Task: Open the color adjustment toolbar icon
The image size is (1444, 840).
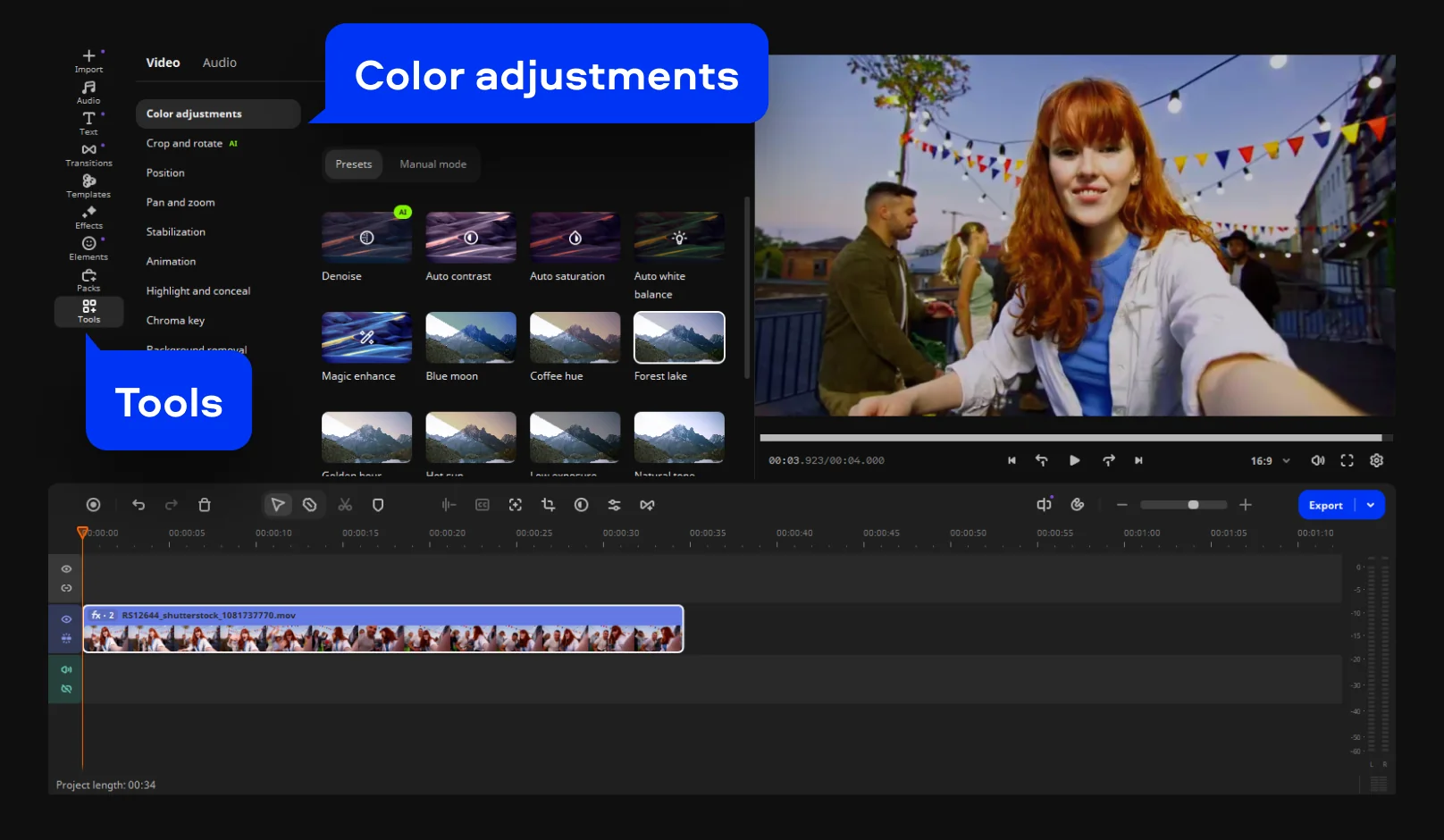Action: (581, 505)
